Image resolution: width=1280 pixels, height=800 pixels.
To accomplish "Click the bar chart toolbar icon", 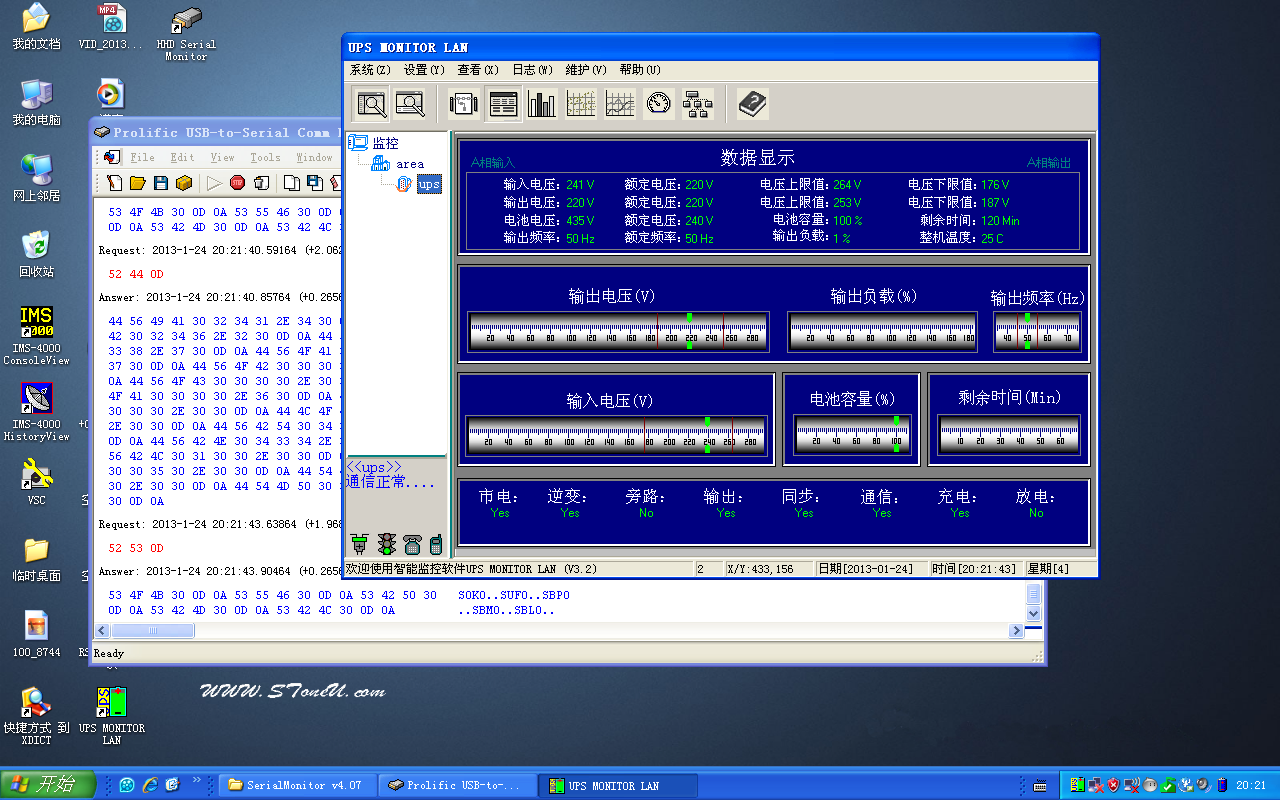I will (542, 104).
